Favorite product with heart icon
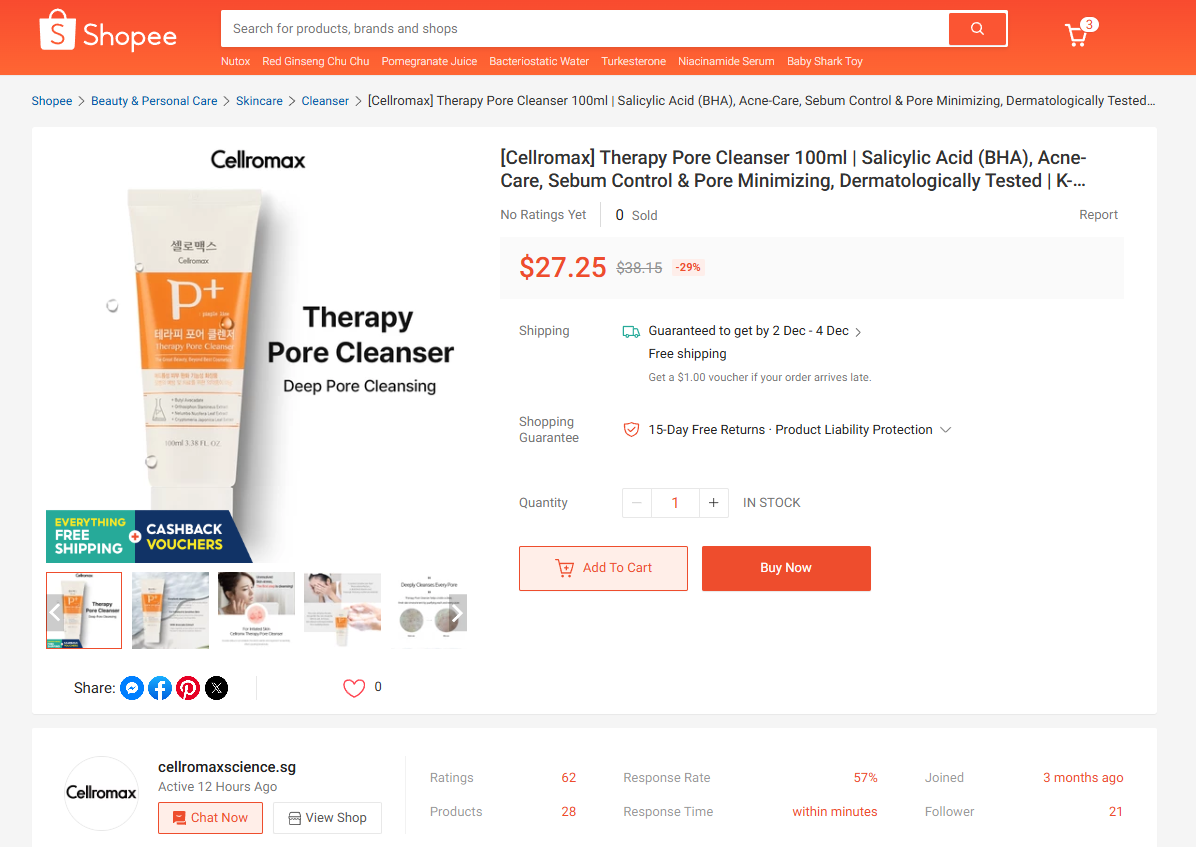This screenshot has height=847, width=1196. click(x=354, y=688)
